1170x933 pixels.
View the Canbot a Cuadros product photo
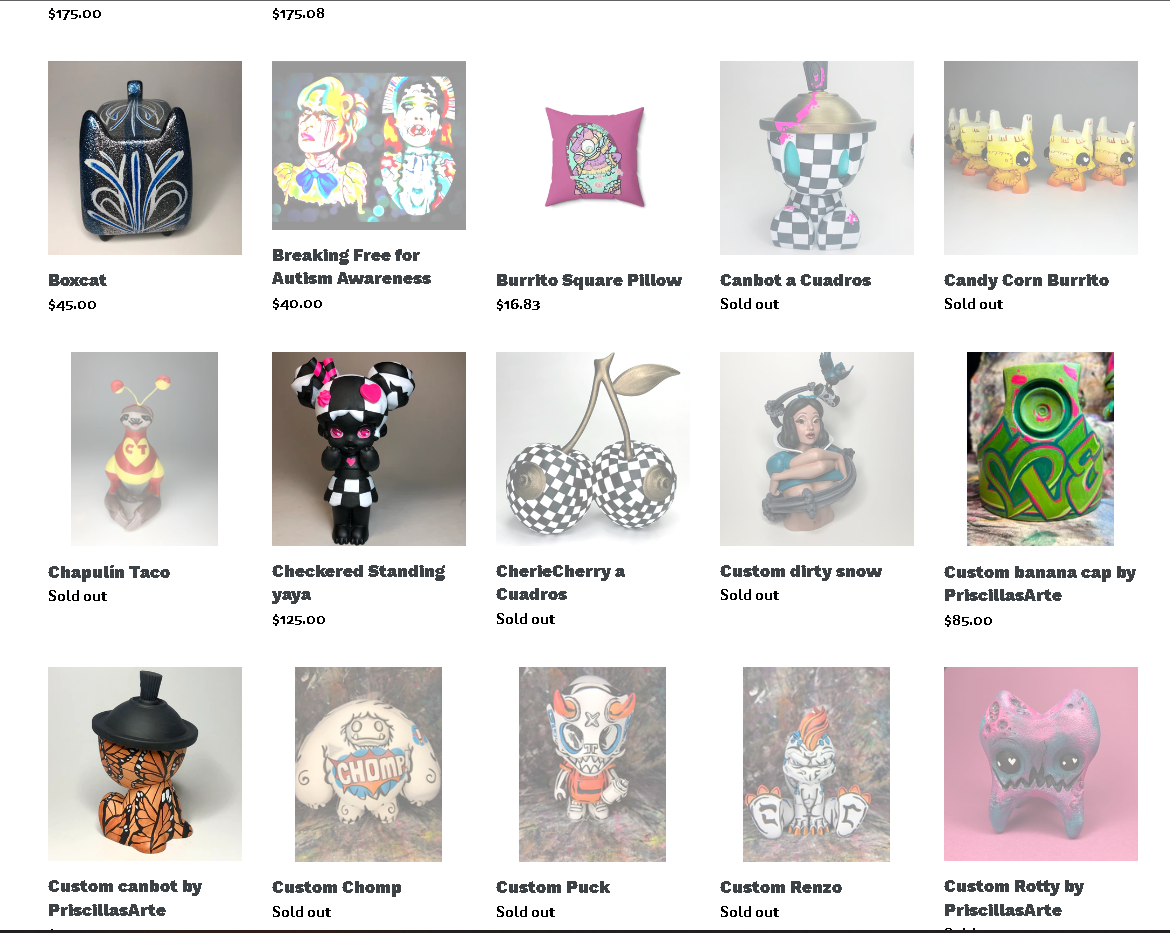pos(816,158)
